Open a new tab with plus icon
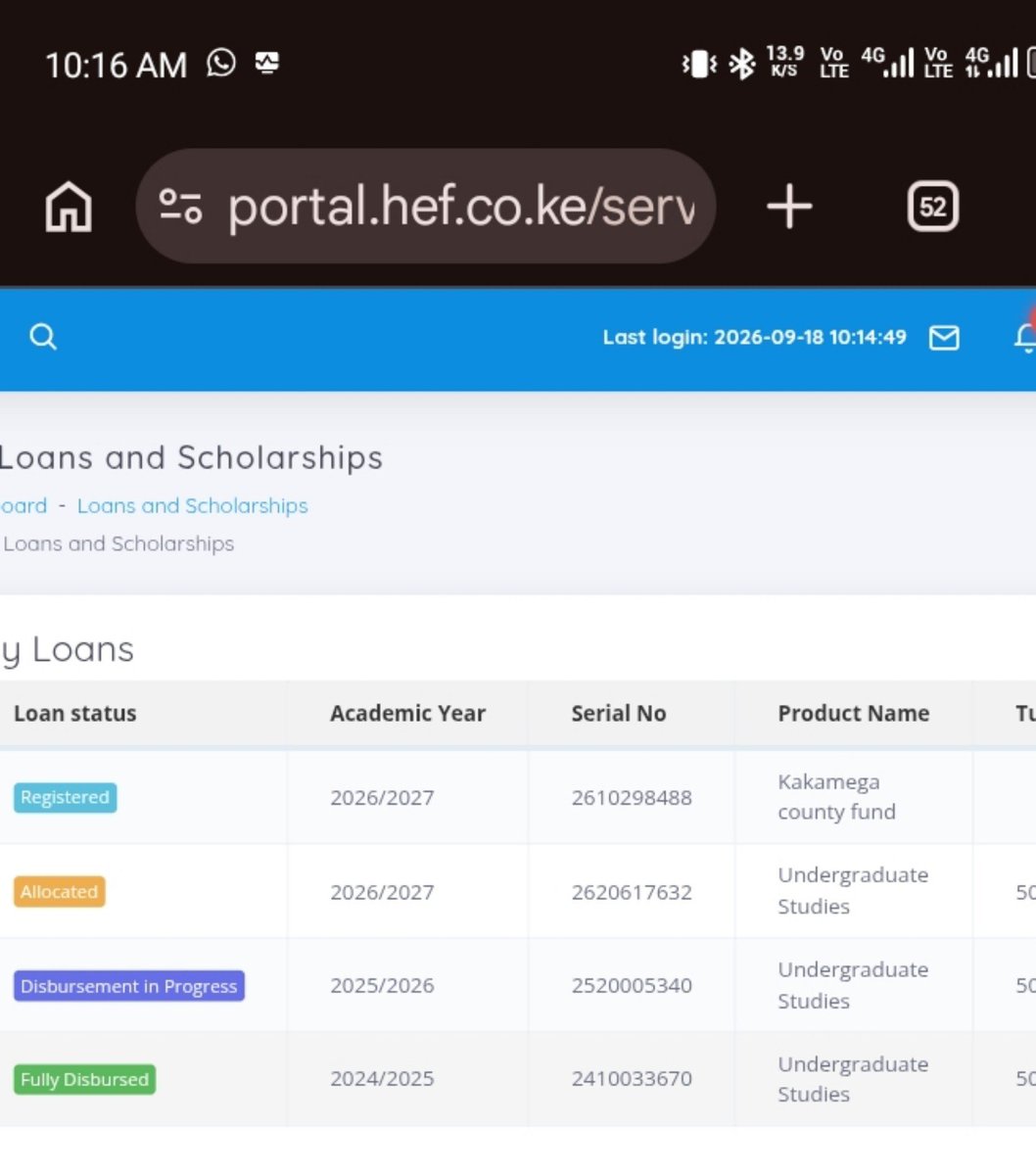Screen dimensions: 1036x1175 (789, 207)
